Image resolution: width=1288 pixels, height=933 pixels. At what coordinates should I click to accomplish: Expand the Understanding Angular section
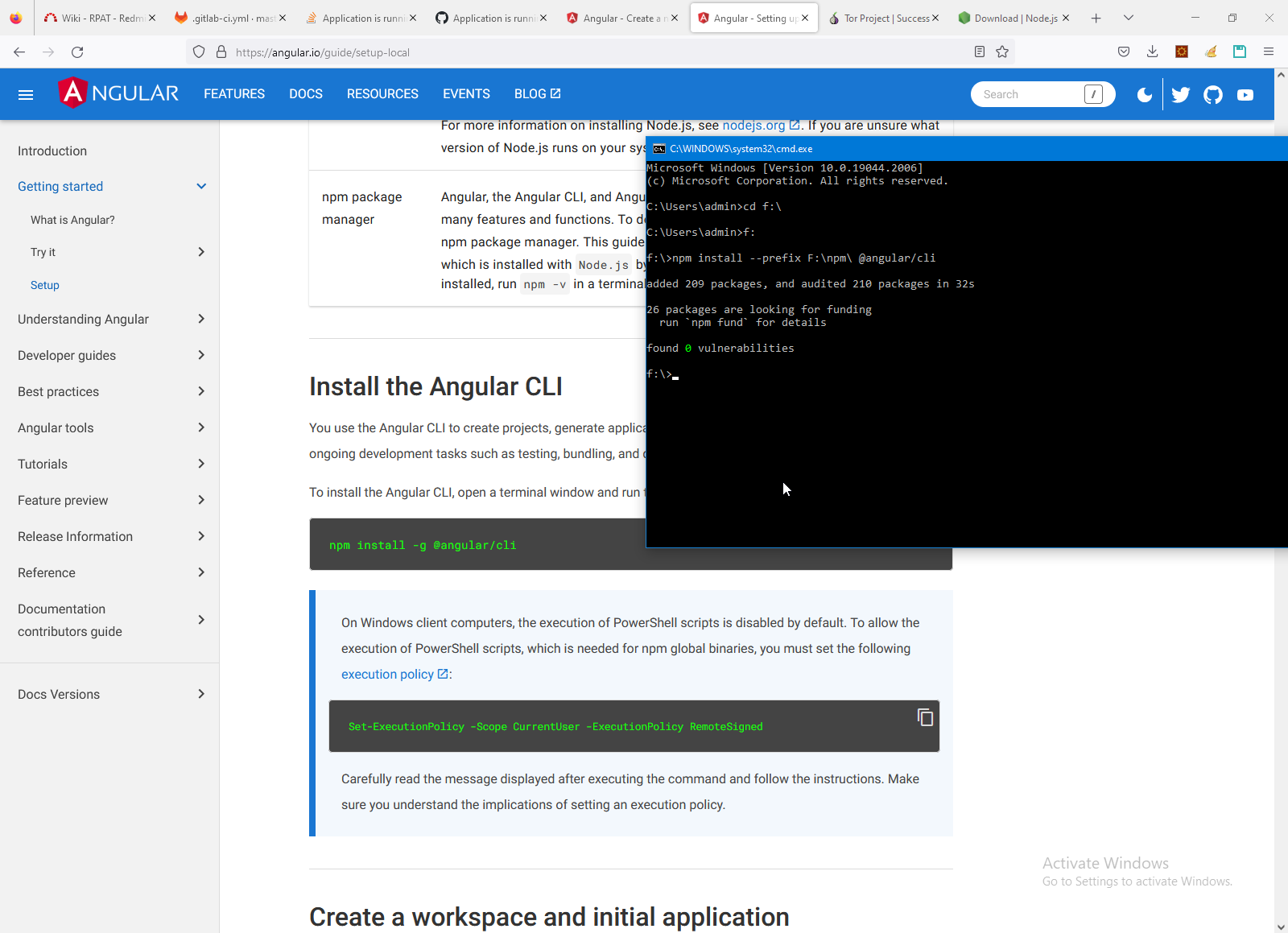(201, 319)
